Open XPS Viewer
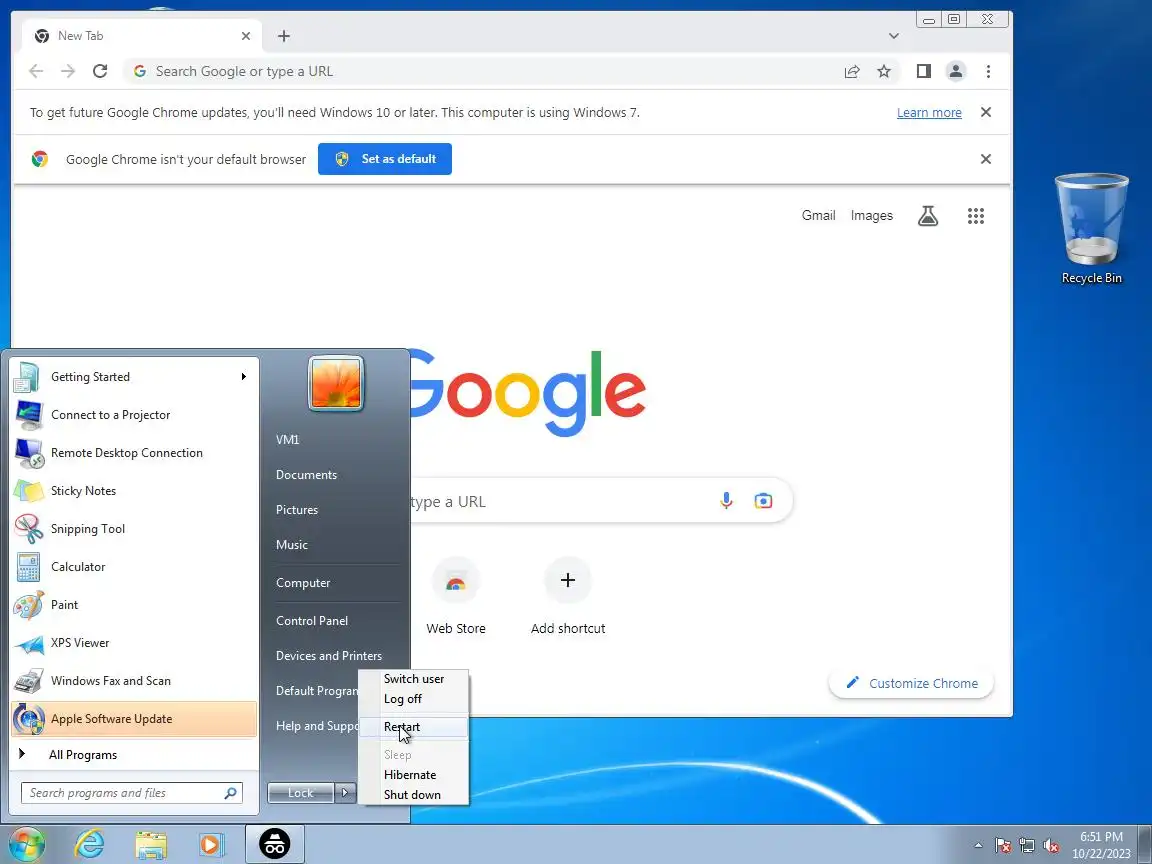Screen dimensions: 1152x864 (134, 643)
